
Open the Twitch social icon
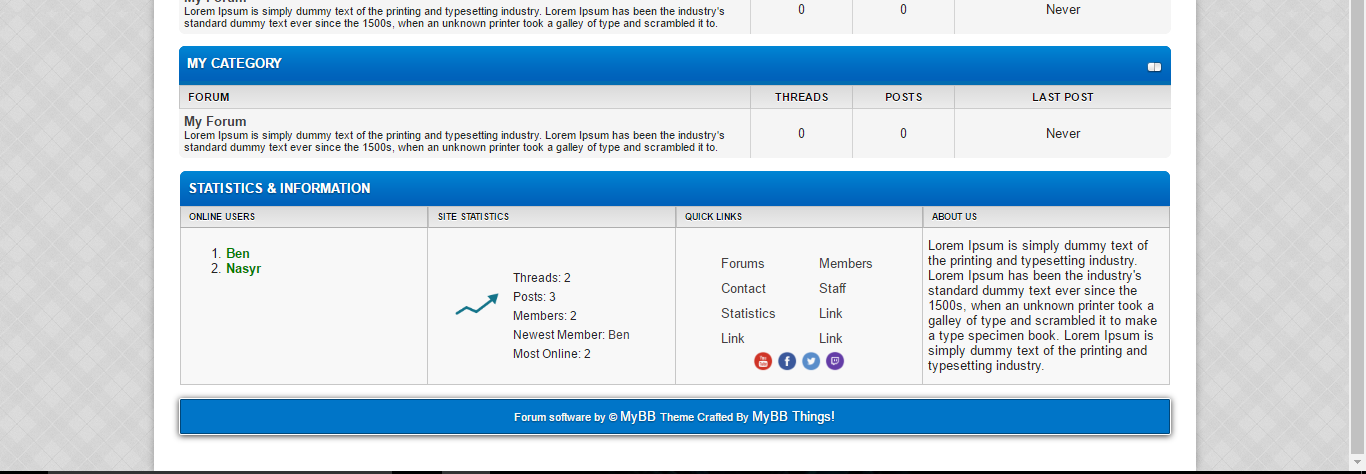[x=835, y=361]
